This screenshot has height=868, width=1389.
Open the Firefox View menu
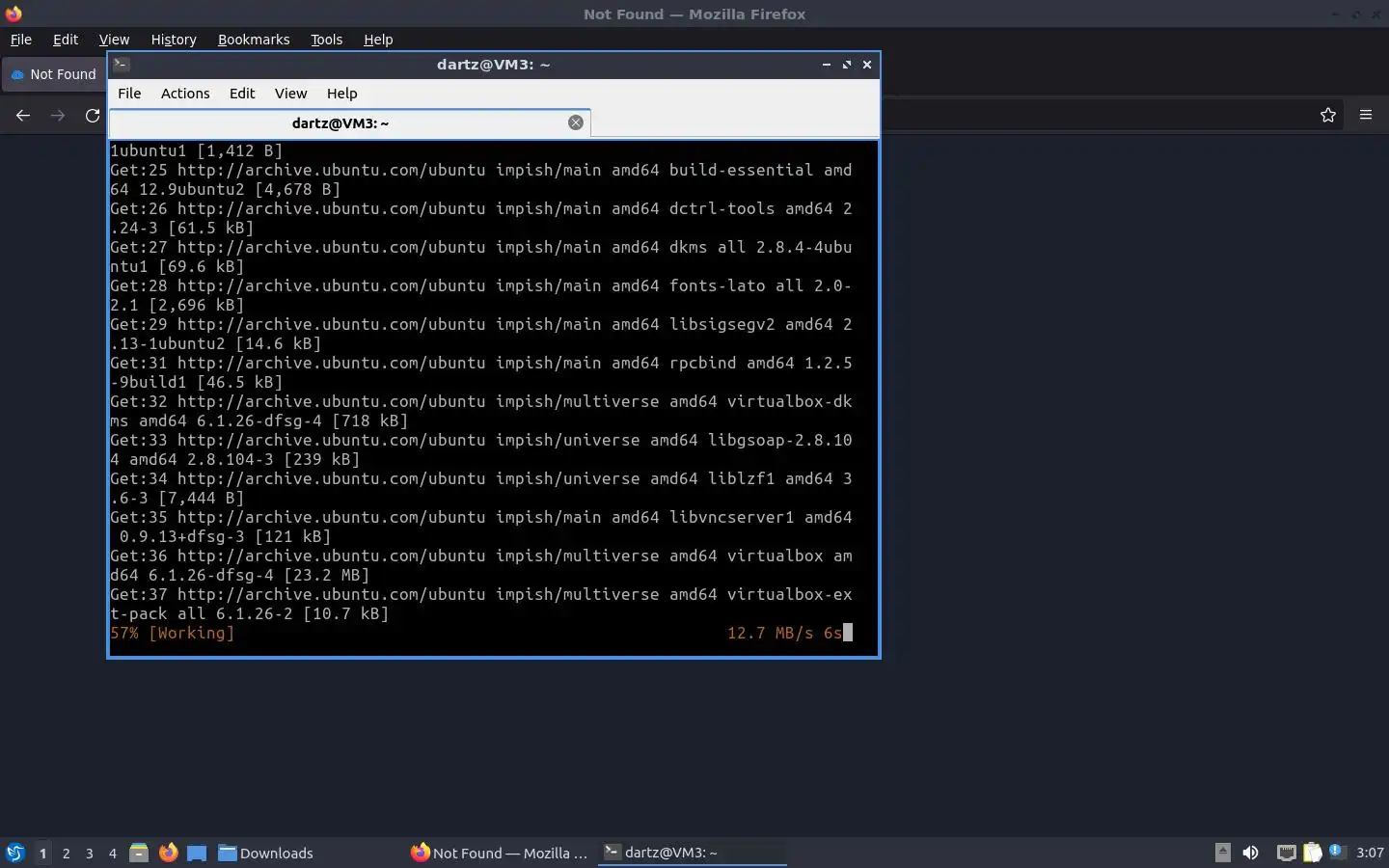click(114, 40)
